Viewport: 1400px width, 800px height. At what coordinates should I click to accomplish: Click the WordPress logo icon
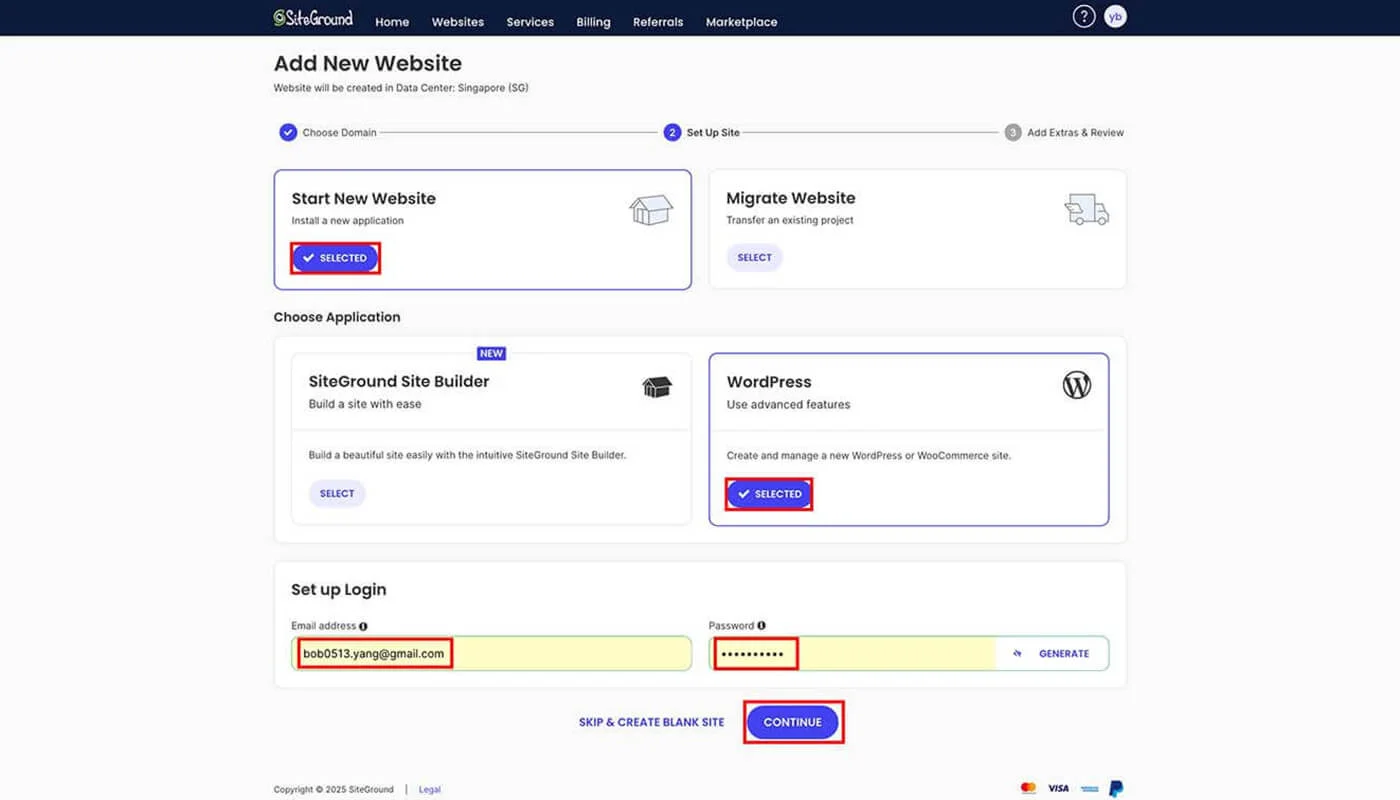1076,385
